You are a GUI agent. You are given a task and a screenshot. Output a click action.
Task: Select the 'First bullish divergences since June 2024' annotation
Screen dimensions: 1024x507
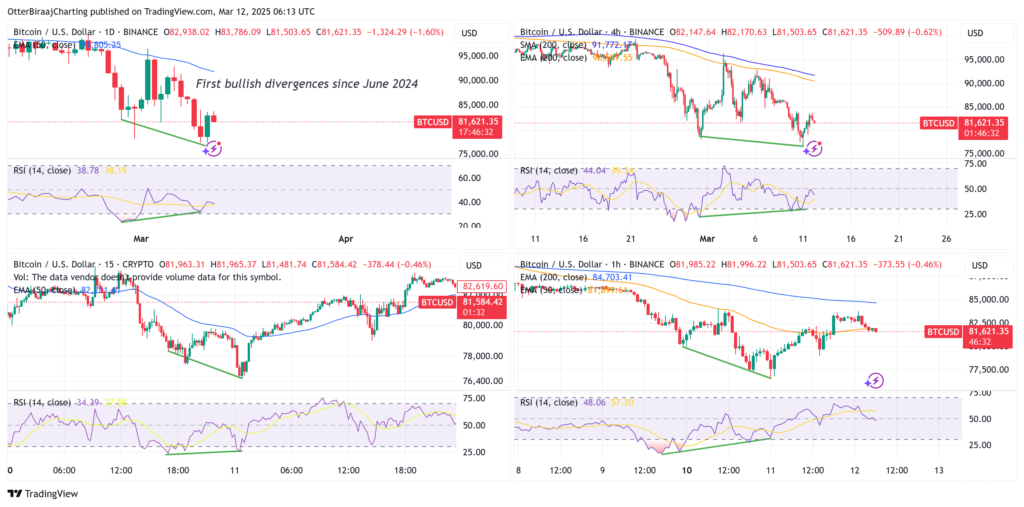[307, 84]
